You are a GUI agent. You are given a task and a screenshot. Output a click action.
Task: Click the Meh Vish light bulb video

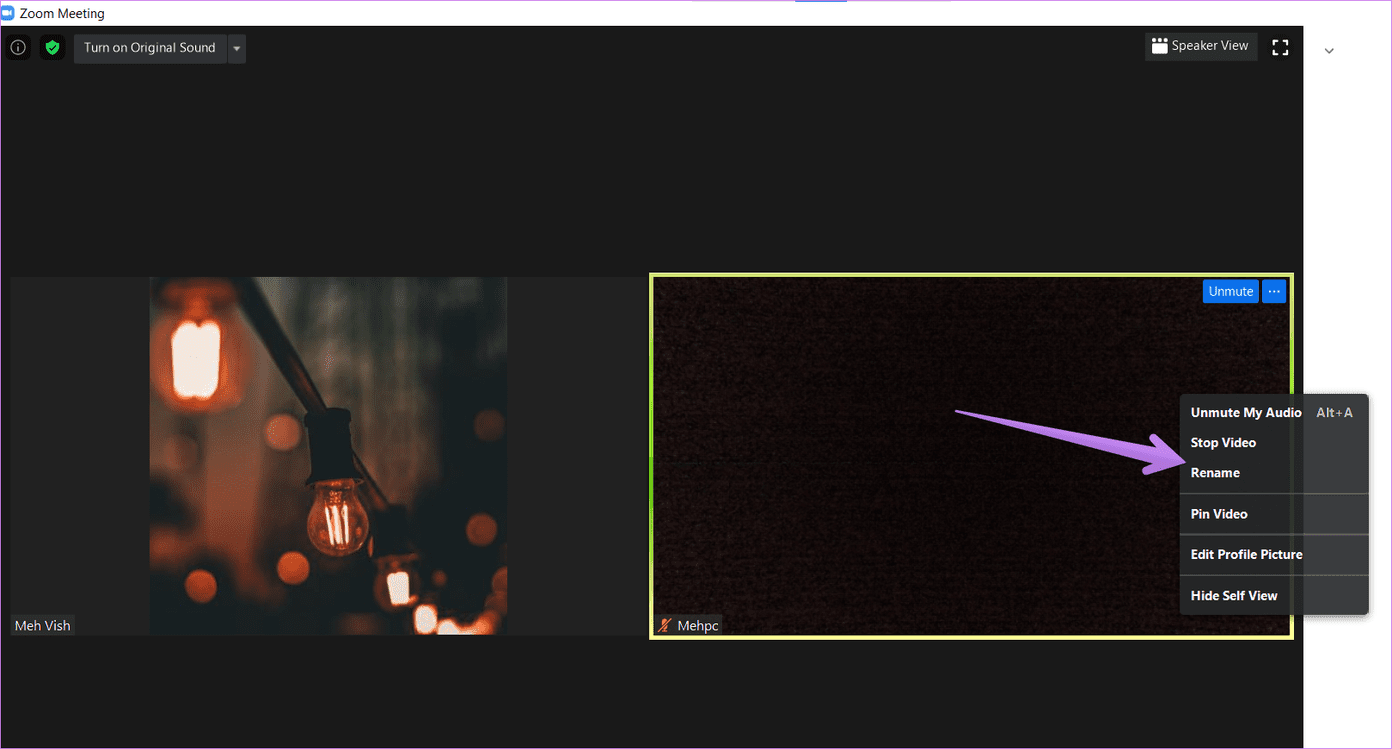click(328, 455)
